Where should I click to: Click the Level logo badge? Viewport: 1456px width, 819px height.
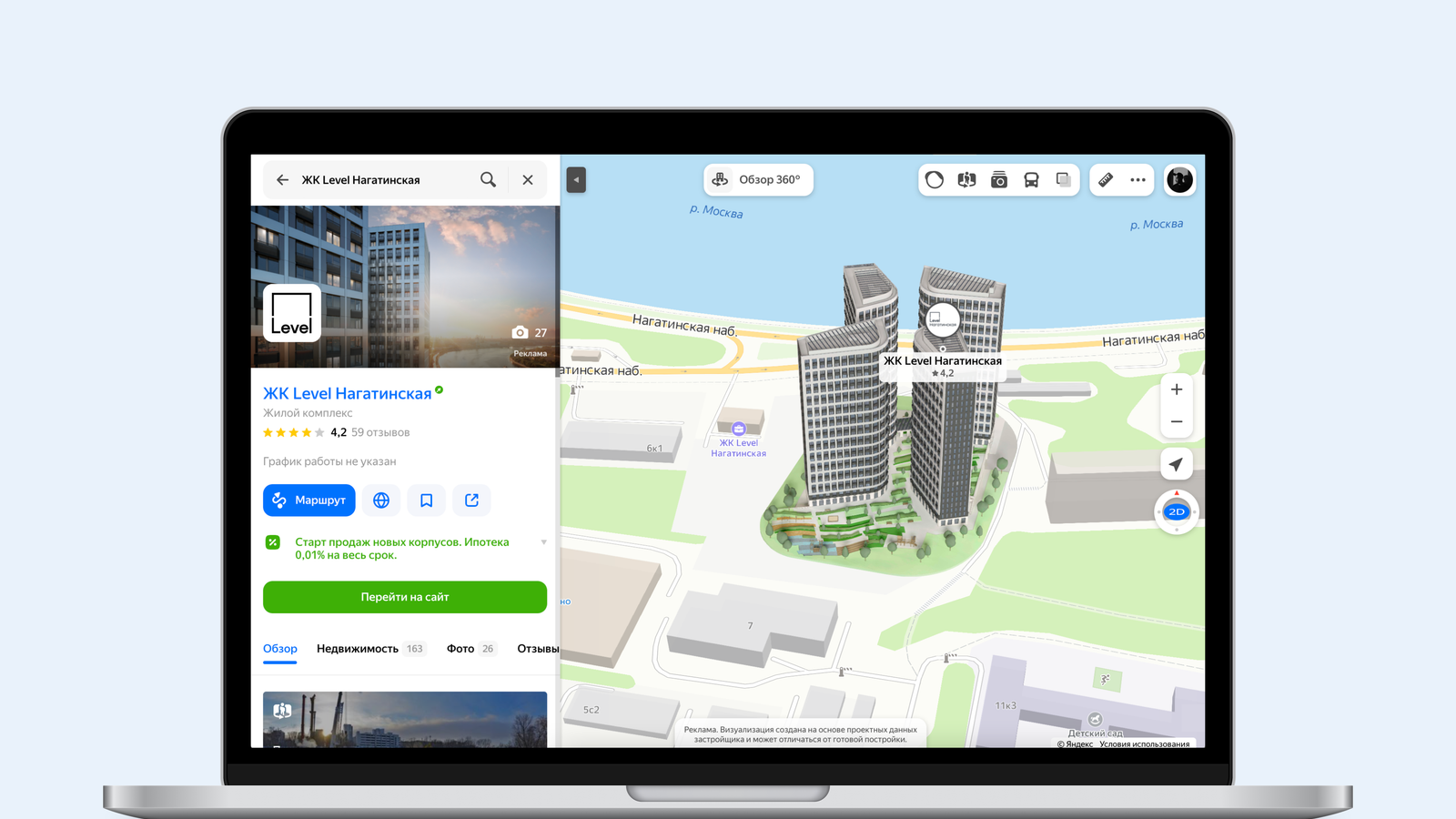coord(292,313)
